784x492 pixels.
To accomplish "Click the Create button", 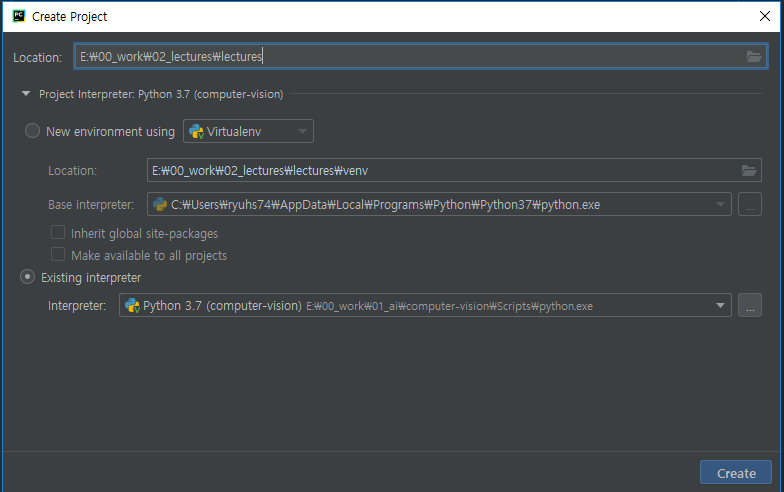I will [736, 472].
